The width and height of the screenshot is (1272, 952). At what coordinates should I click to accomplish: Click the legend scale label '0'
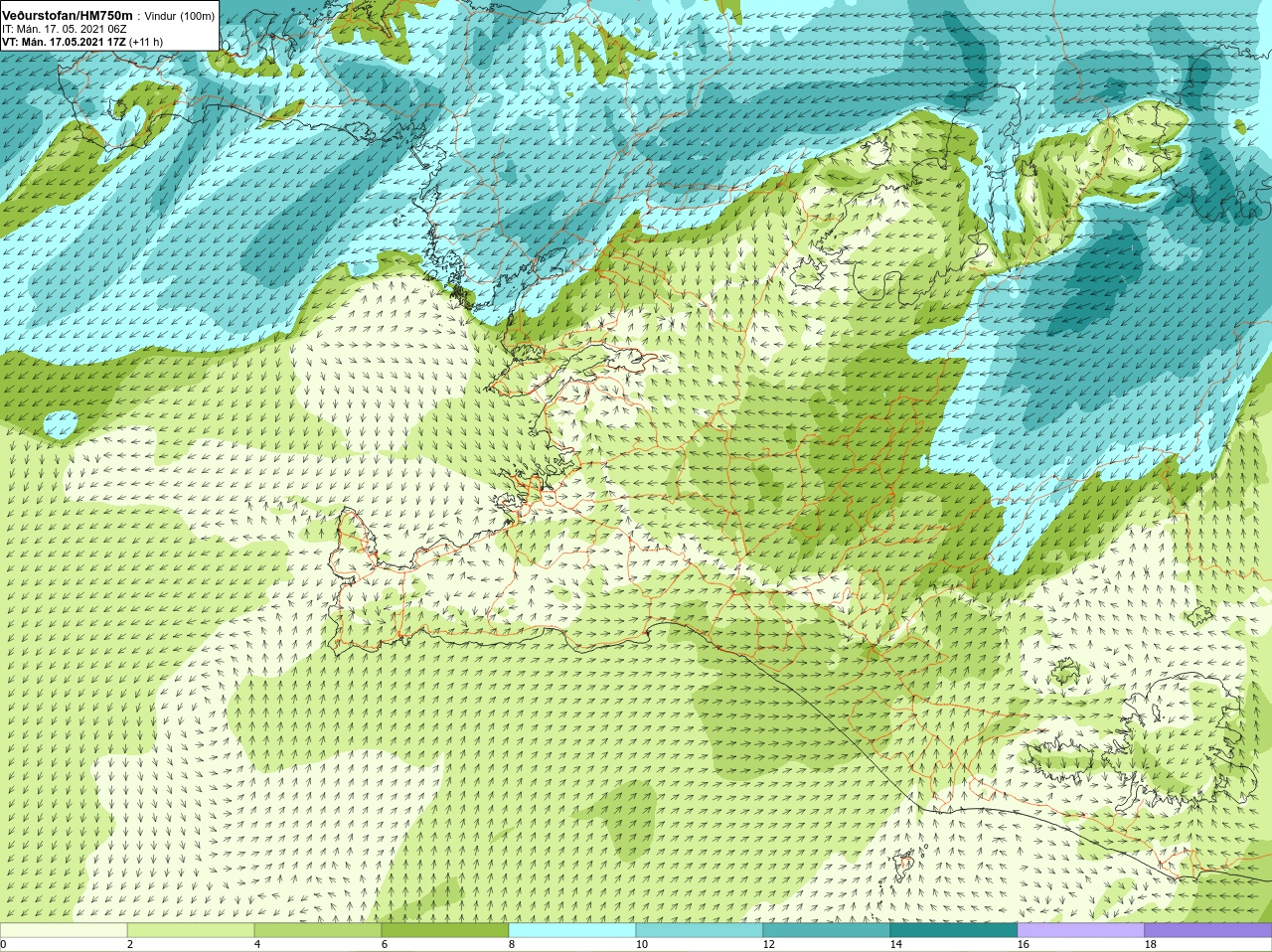click(x=3, y=944)
